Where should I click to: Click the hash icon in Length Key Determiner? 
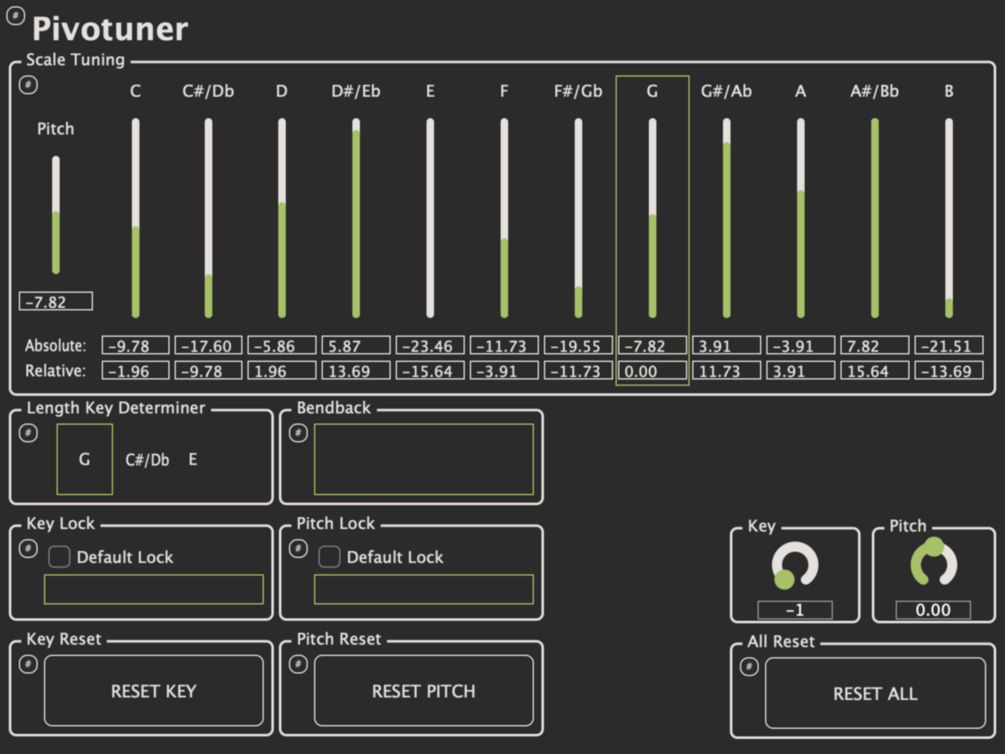tap(28, 433)
